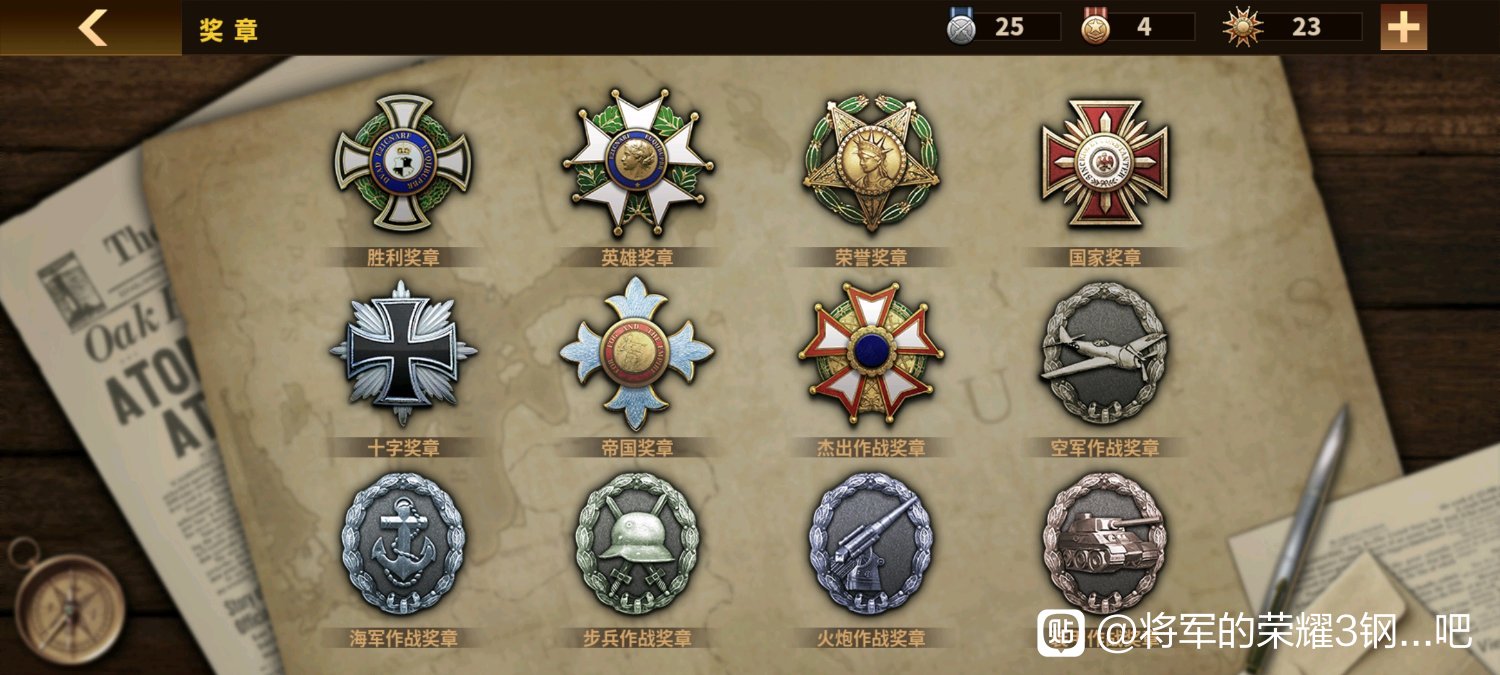Select the tank combat badge
The height and width of the screenshot is (675, 1500).
1105,544
